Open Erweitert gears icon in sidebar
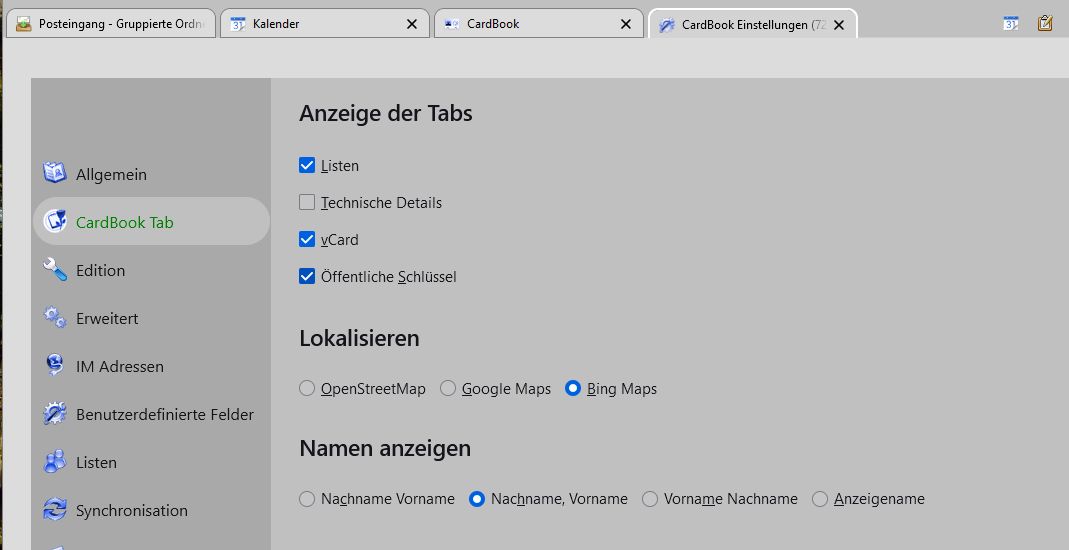Viewport: 1069px width, 550px height. pos(55,318)
